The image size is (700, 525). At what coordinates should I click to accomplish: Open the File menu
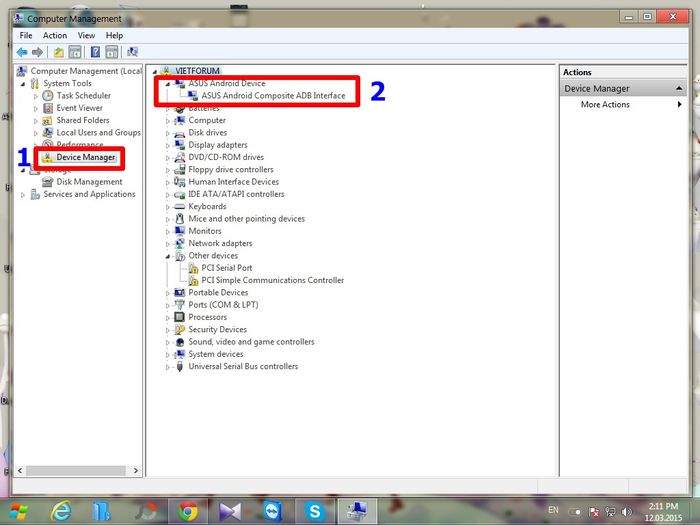(25, 35)
